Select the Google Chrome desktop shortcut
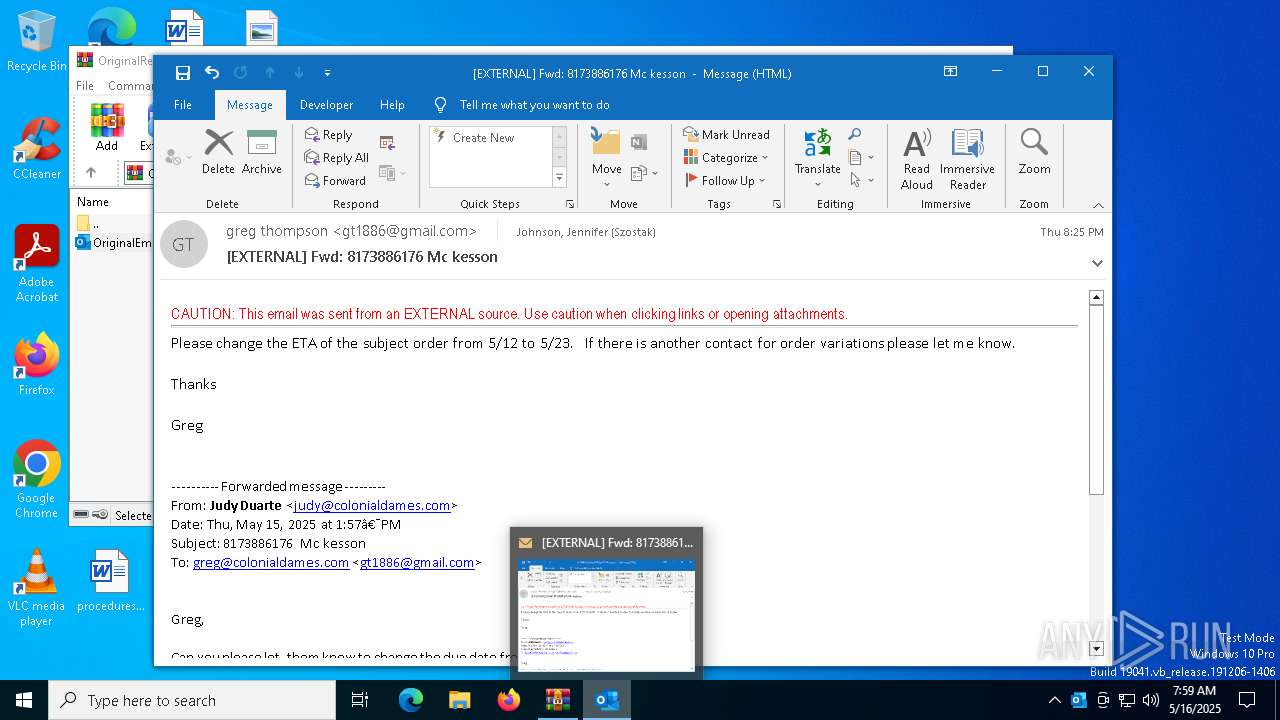 pos(37,479)
